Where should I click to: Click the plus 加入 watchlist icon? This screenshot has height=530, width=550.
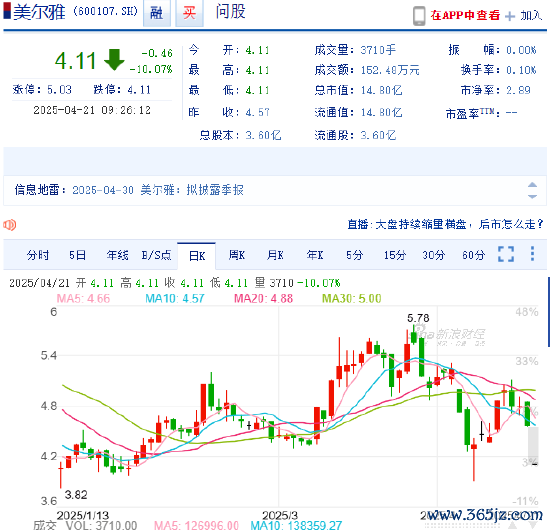[510, 16]
